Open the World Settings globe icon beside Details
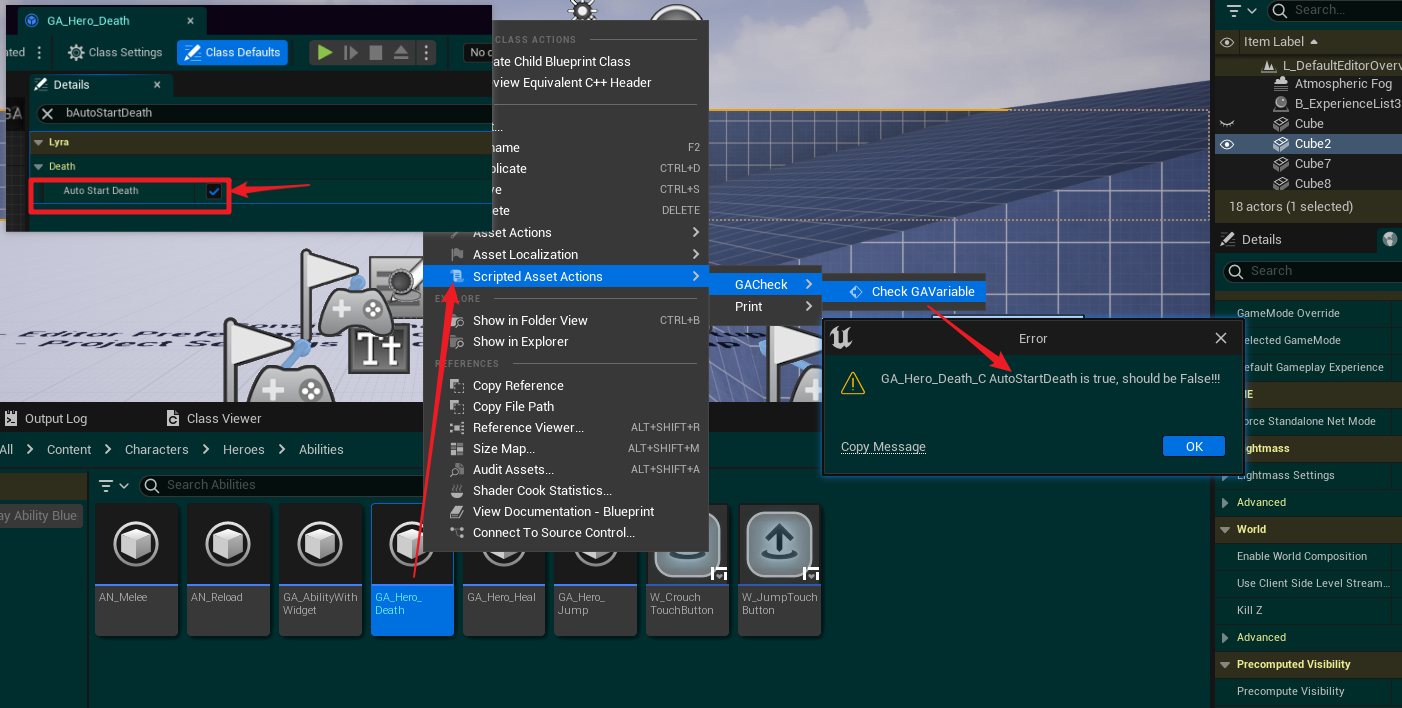Screen dimensions: 1402x708 (x=1389, y=239)
